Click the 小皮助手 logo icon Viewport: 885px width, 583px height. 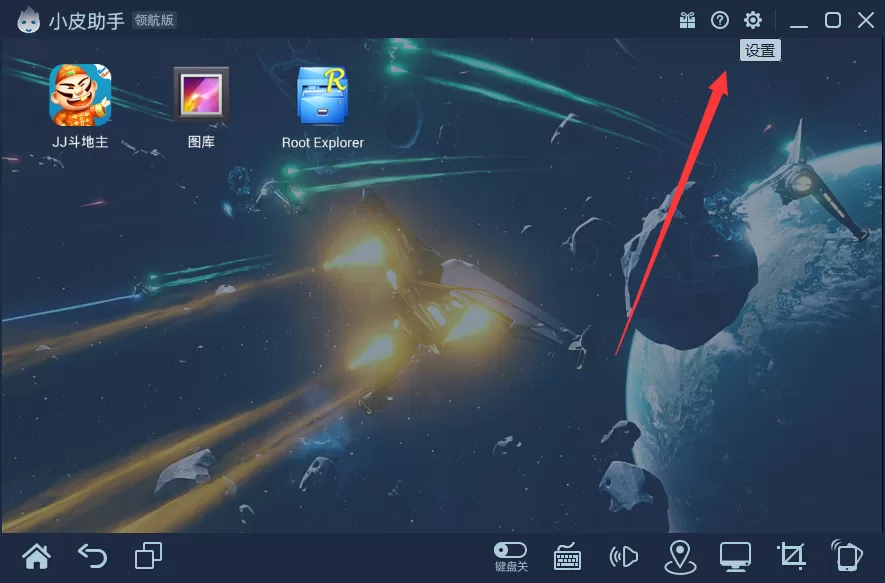(28, 20)
